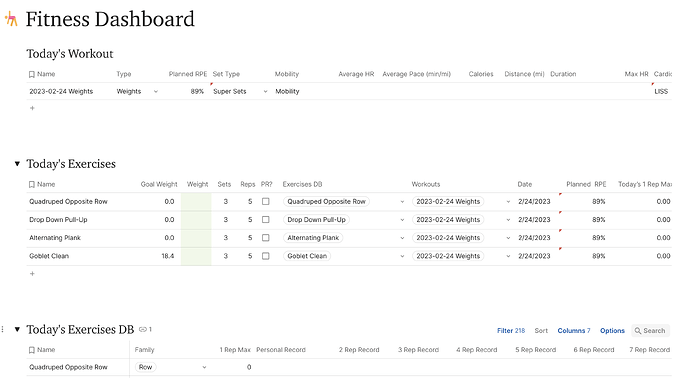Click the Set Type column header
This screenshot has width=690, height=378.
[x=226, y=74]
